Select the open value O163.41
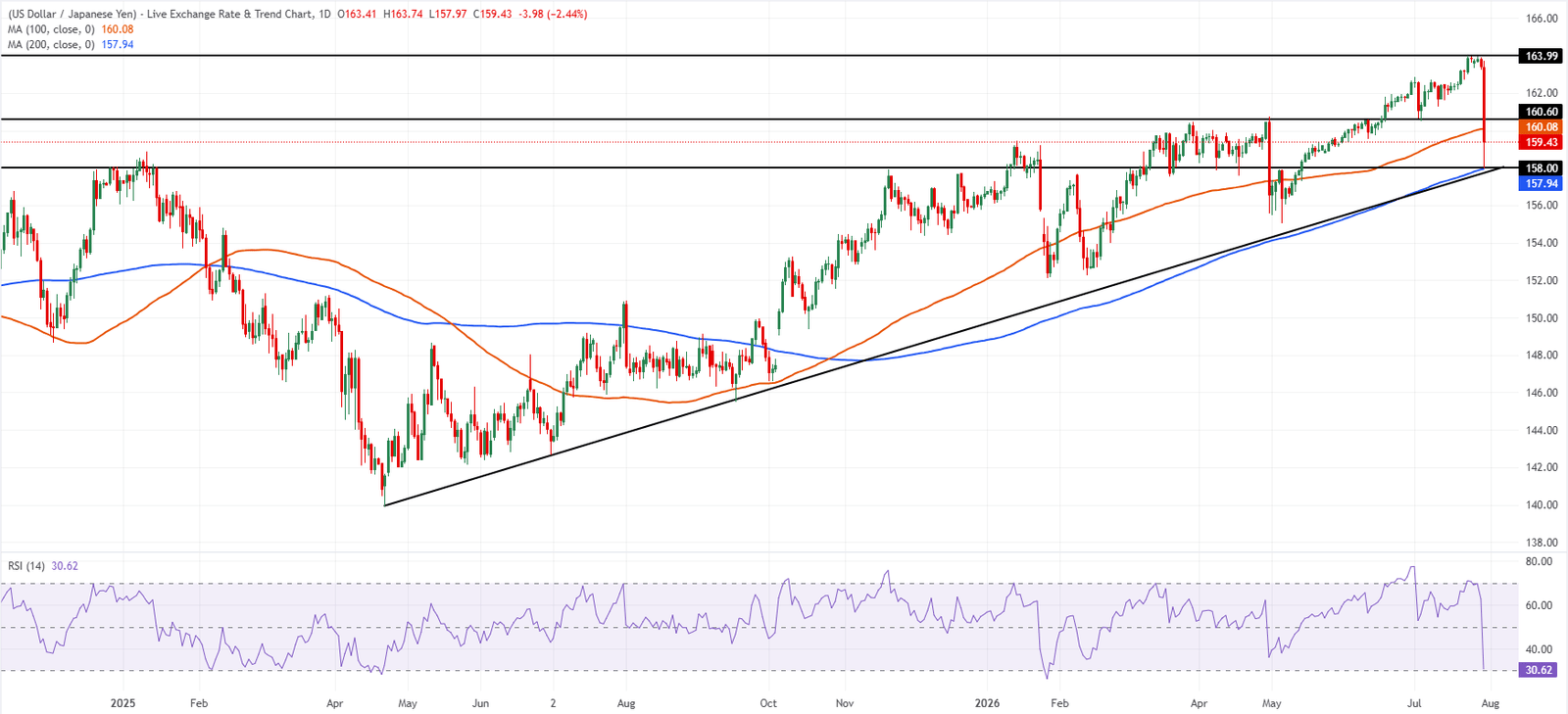 [357, 15]
